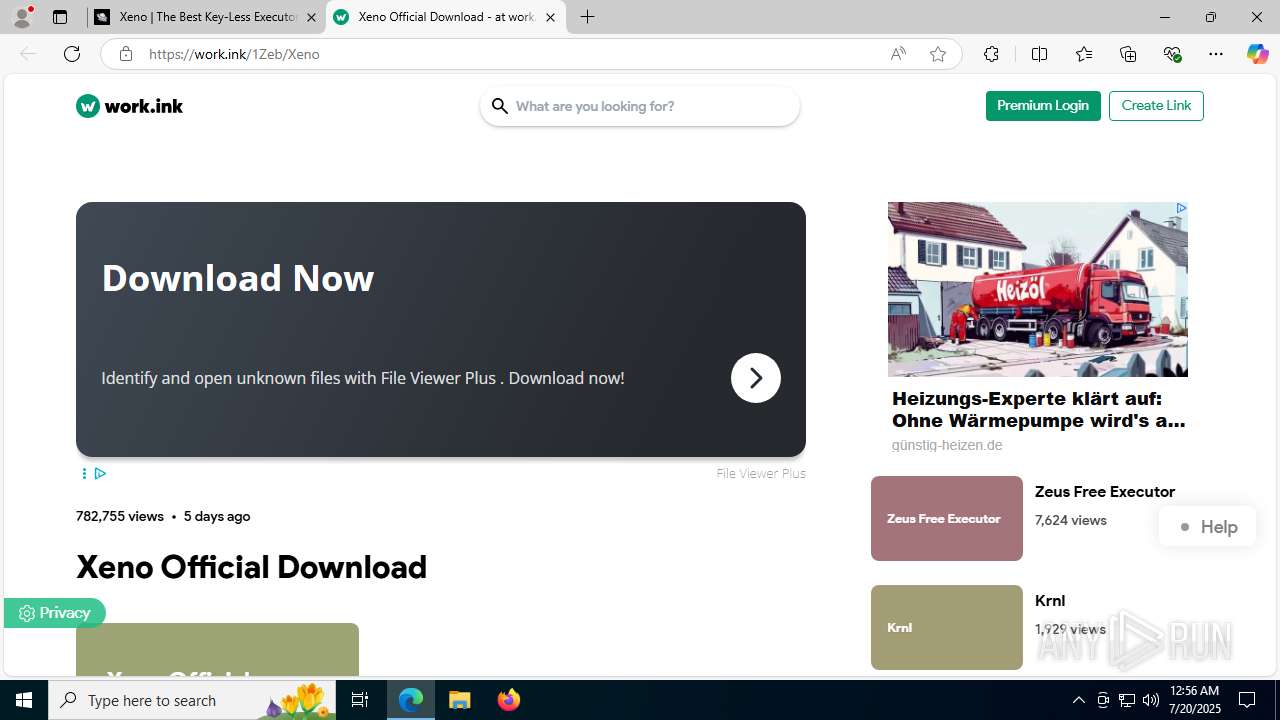Click the work.ink logo
The image size is (1280, 720).
pyautogui.click(x=129, y=106)
